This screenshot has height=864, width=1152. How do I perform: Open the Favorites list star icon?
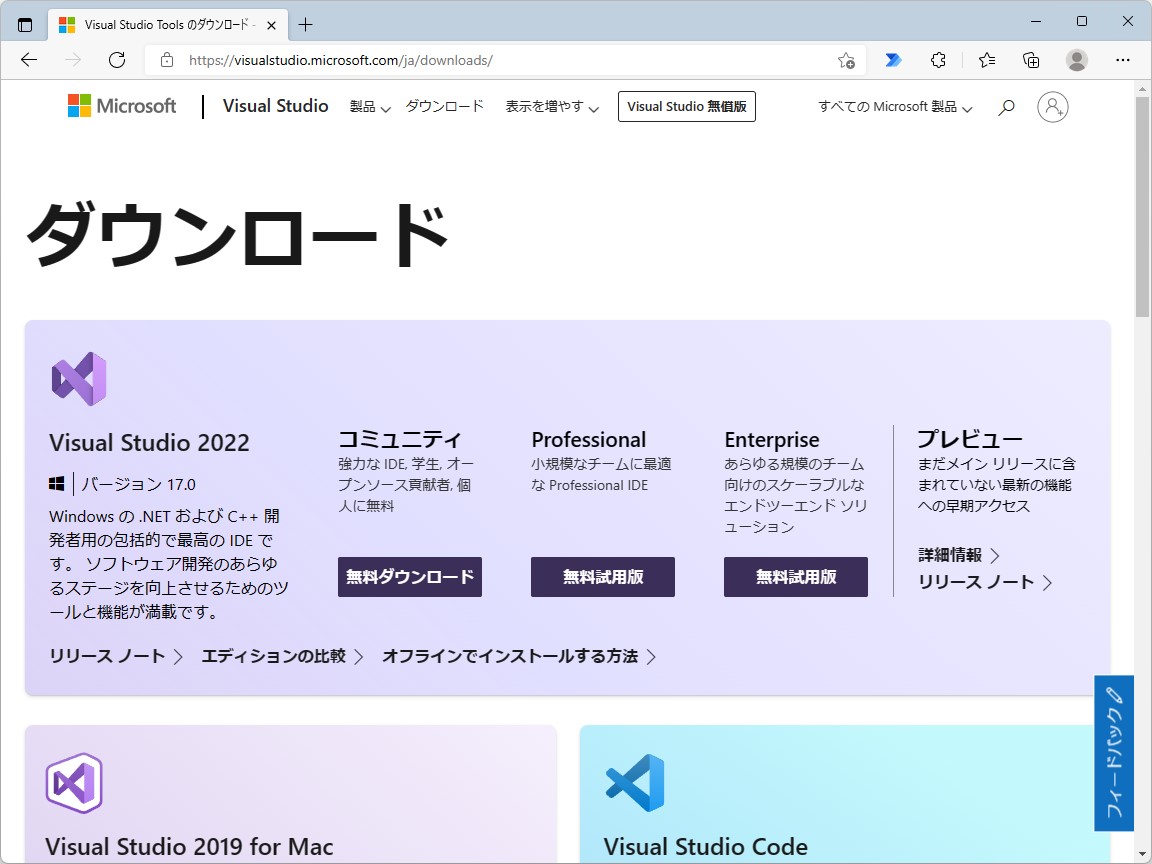(x=986, y=60)
